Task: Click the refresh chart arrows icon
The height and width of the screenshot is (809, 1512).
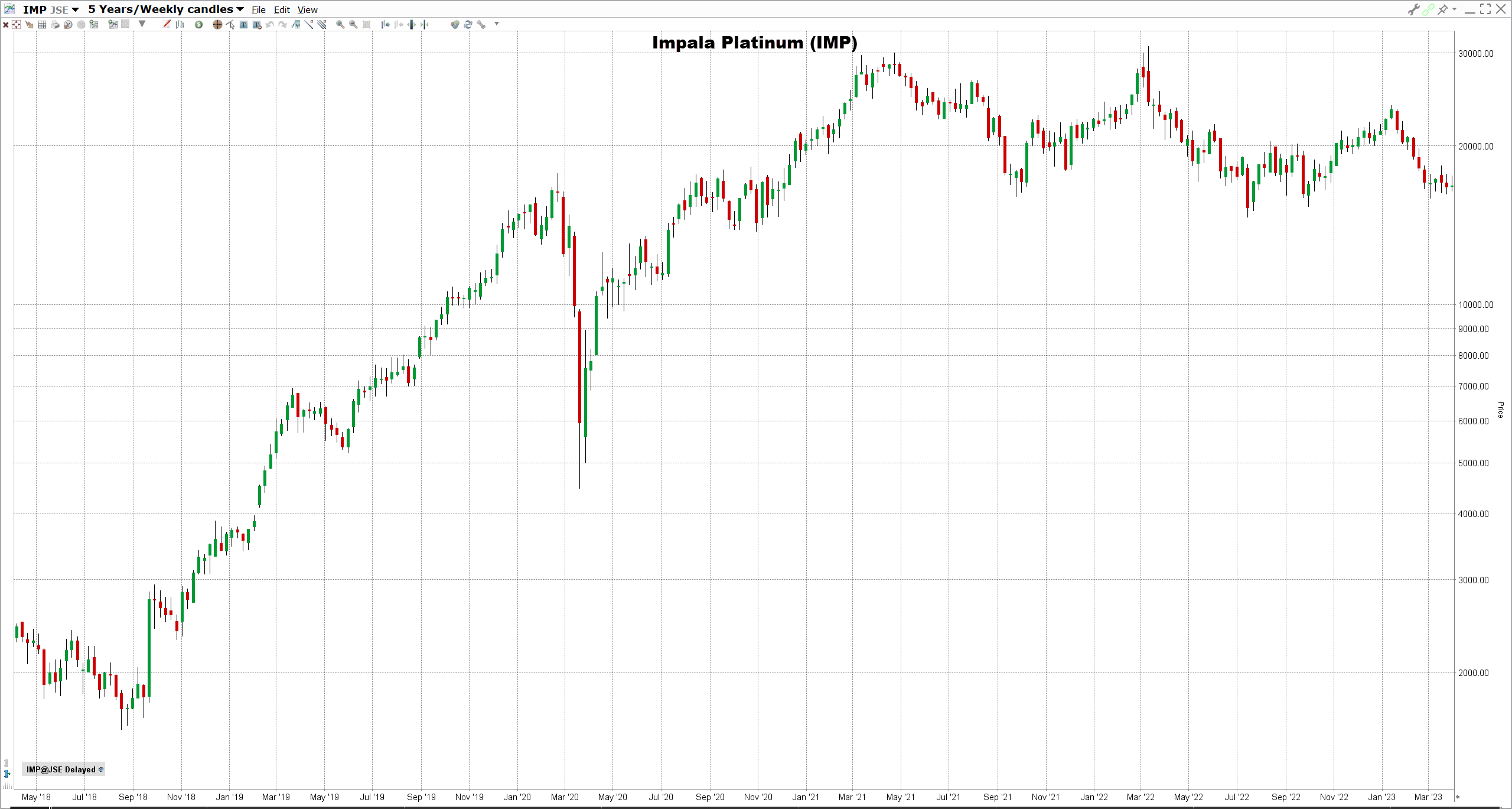Action: click(468, 24)
